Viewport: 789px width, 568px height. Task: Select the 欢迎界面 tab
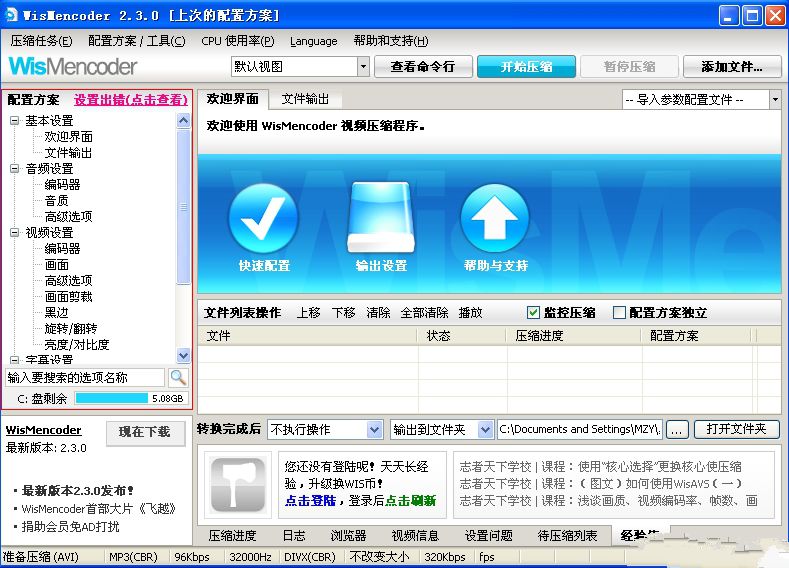coord(232,99)
